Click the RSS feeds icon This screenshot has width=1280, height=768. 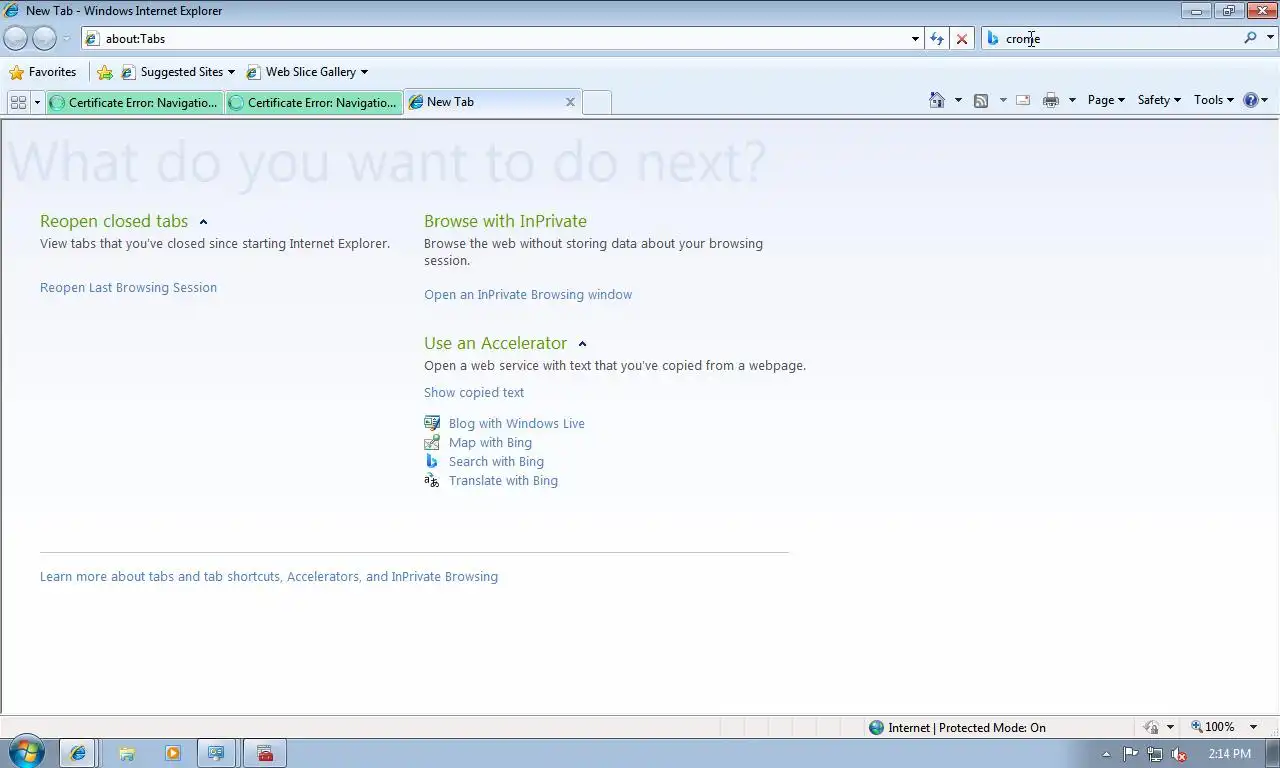click(x=981, y=100)
